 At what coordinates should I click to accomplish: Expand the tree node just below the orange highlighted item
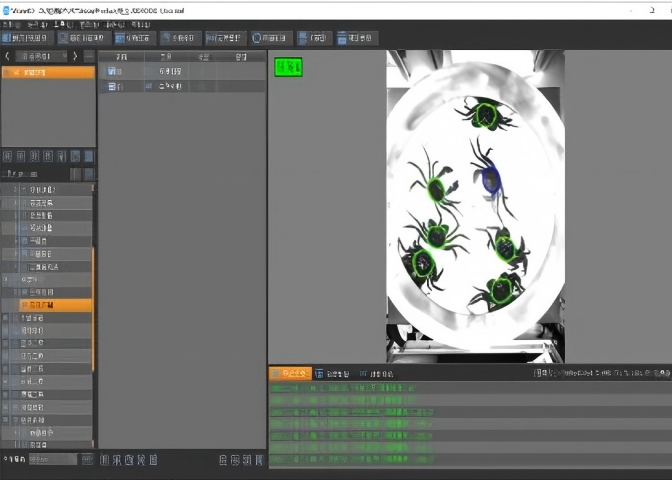pyautogui.click(x=6, y=318)
